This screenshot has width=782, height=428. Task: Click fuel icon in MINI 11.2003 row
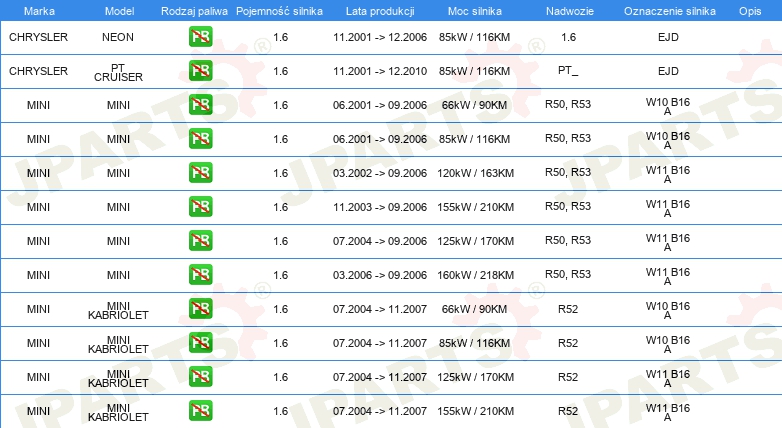pyautogui.click(x=200, y=207)
